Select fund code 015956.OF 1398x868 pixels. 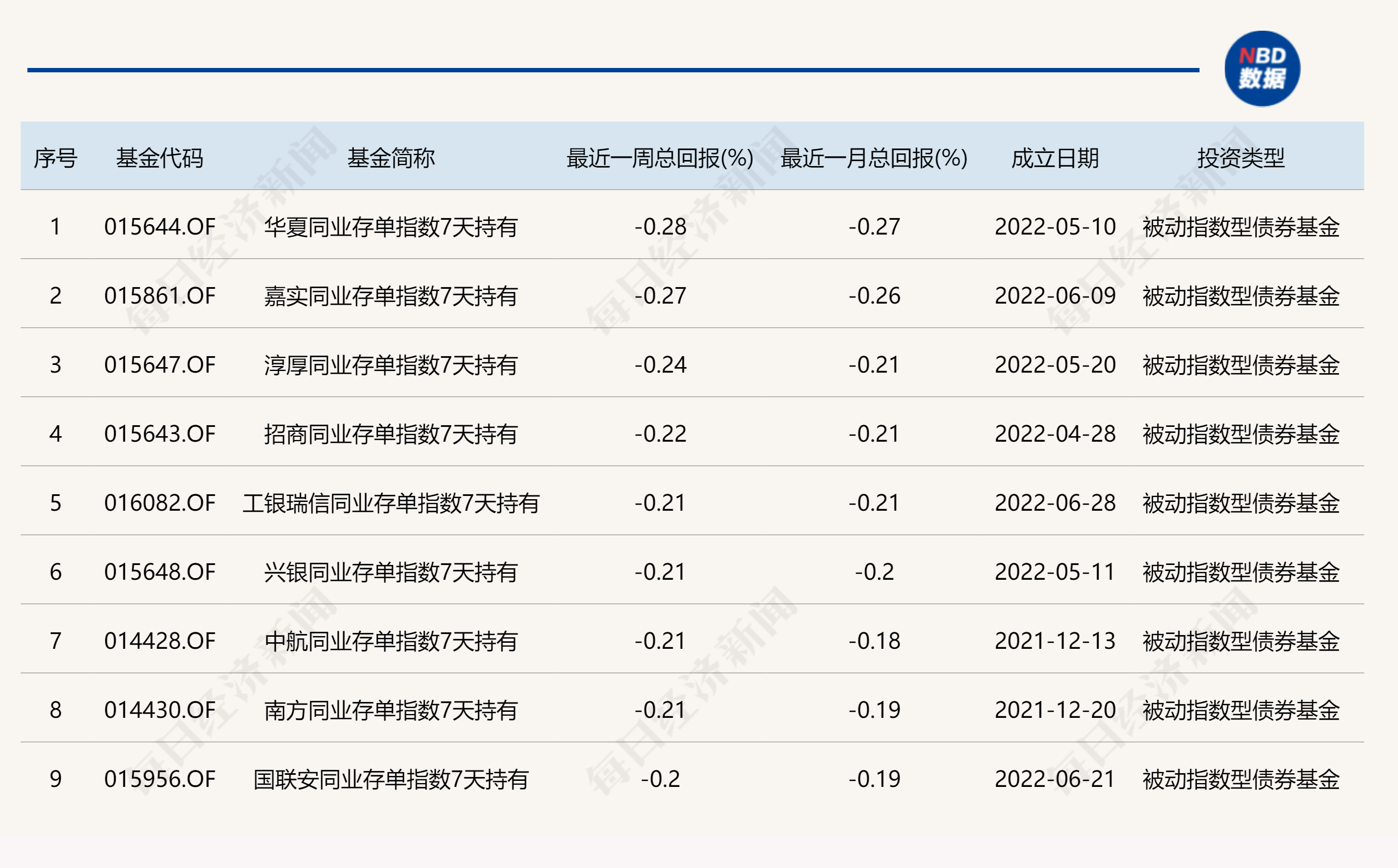click(x=160, y=779)
